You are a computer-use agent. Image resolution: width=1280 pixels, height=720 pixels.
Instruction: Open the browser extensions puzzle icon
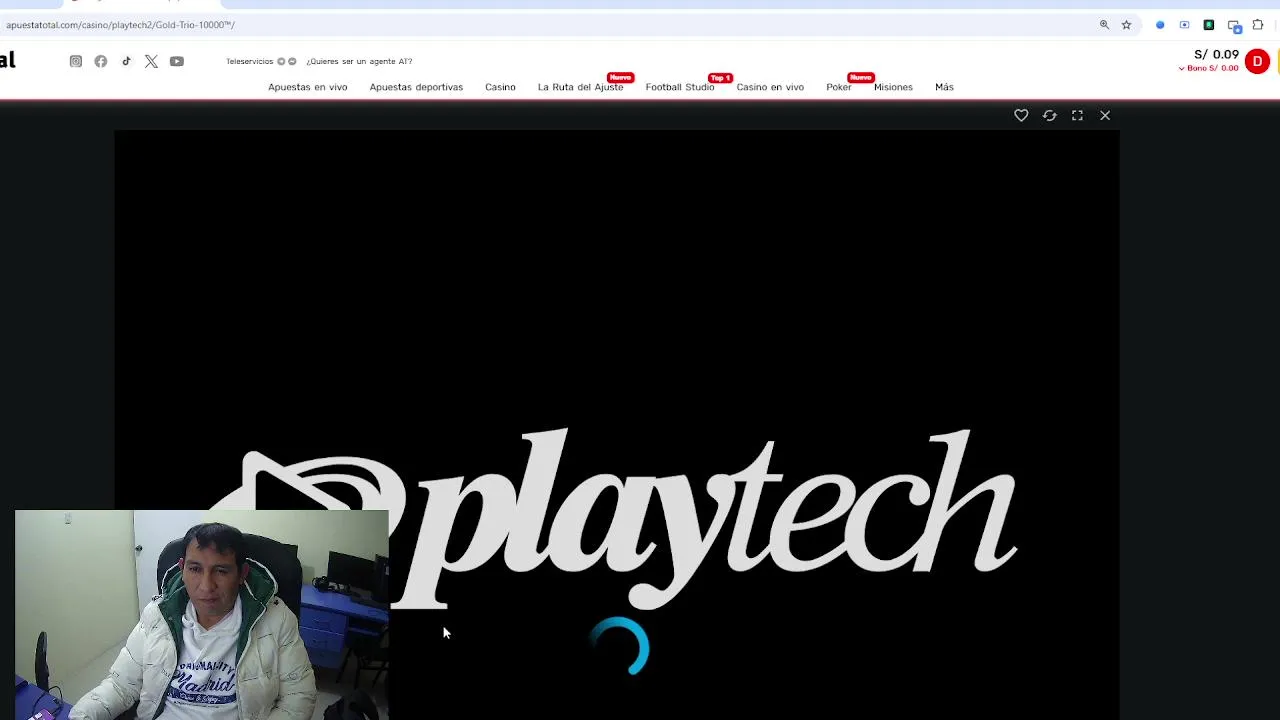pos(1258,25)
